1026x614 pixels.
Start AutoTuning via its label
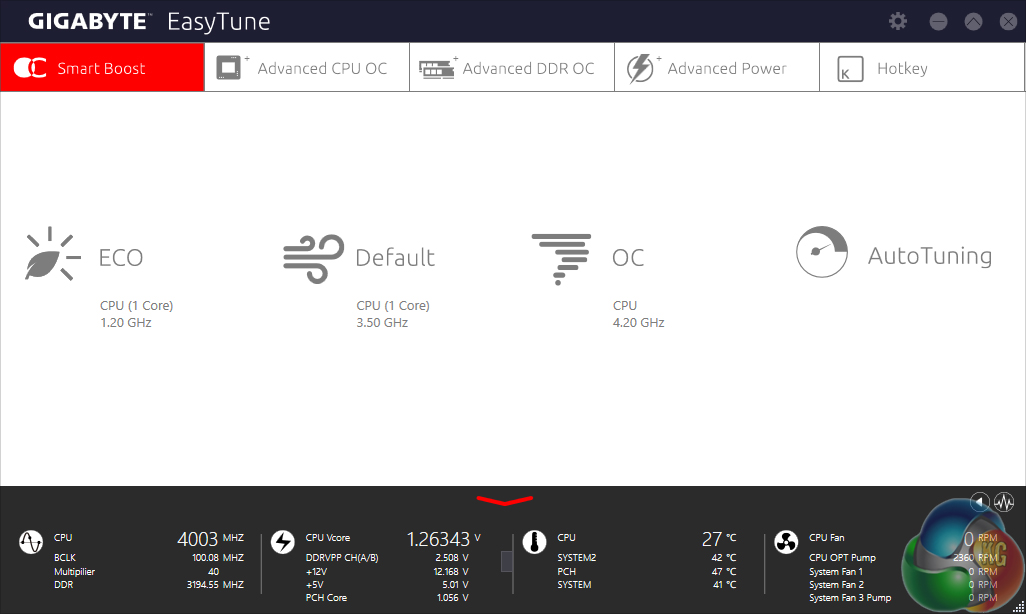(930, 256)
